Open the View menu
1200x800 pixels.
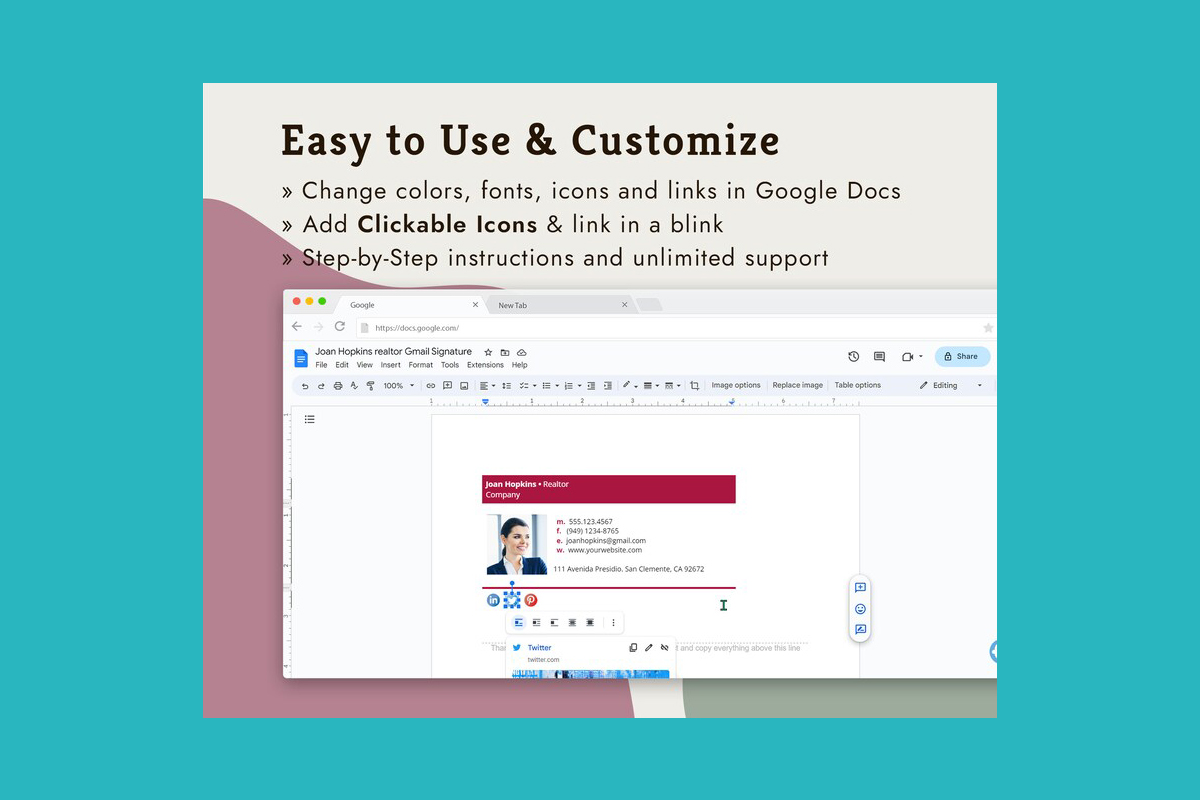[365, 365]
